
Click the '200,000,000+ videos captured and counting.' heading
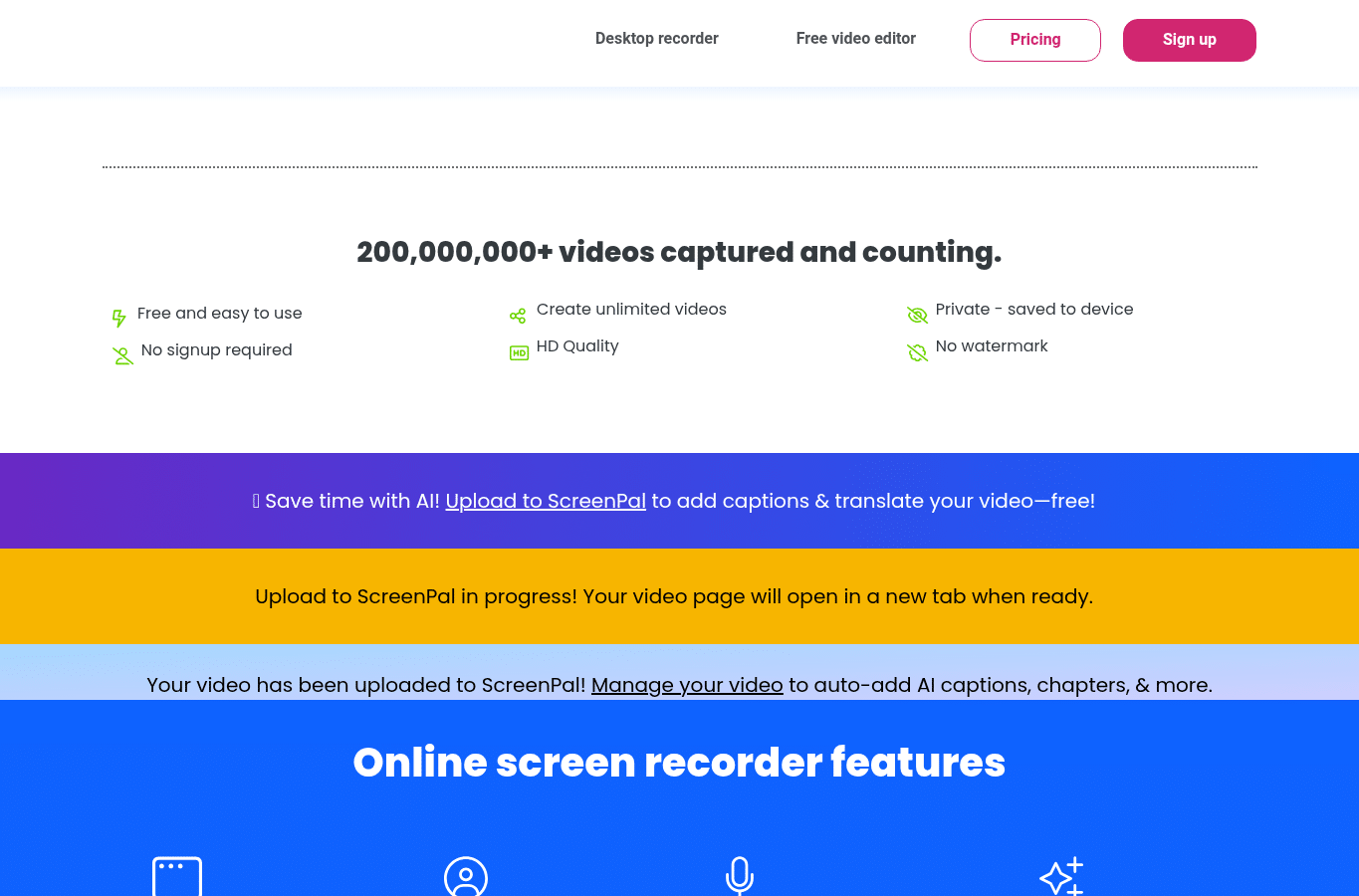(679, 252)
